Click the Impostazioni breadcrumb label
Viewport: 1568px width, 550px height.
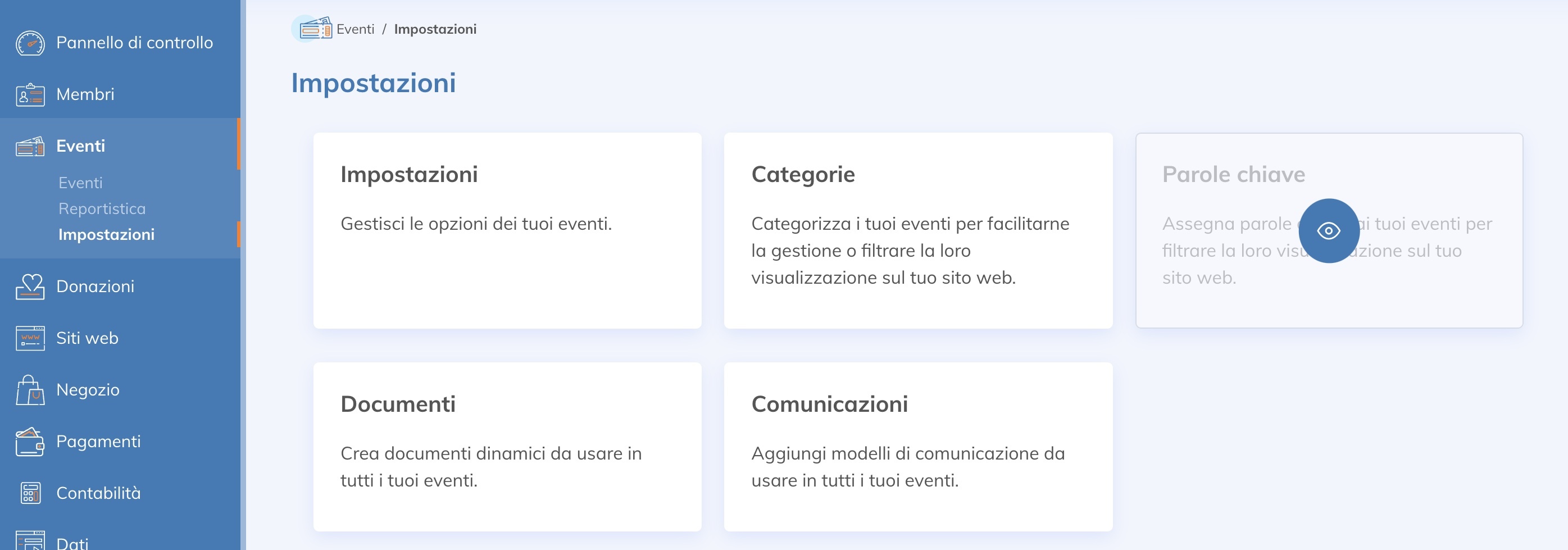(x=436, y=29)
